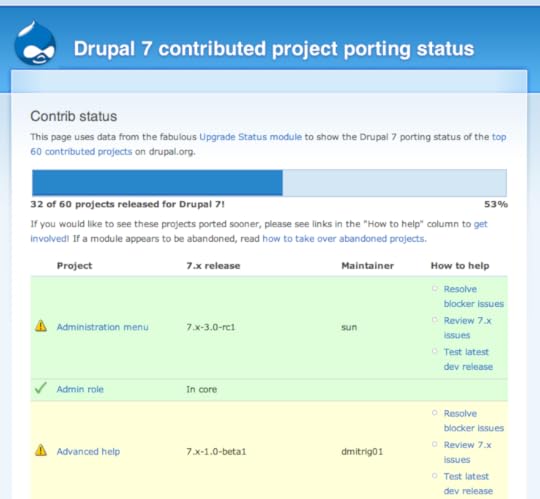Click the 7.x-1.0-beta1 release cell
The height and width of the screenshot is (499, 540).
[x=216, y=451]
